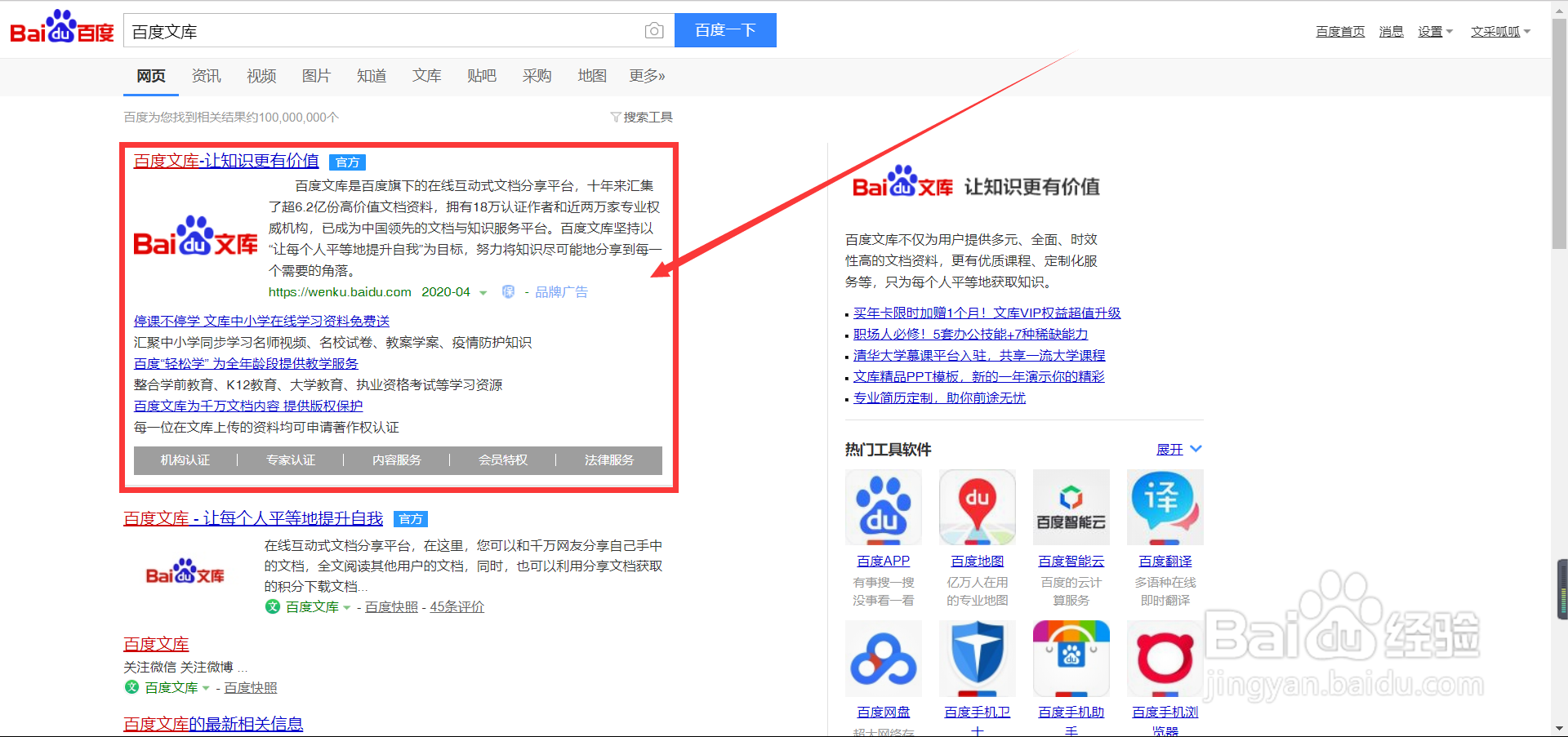Click the 百度手机卫士 shield icon
Viewport: 1568px width, 737px height.
(978, 658)
